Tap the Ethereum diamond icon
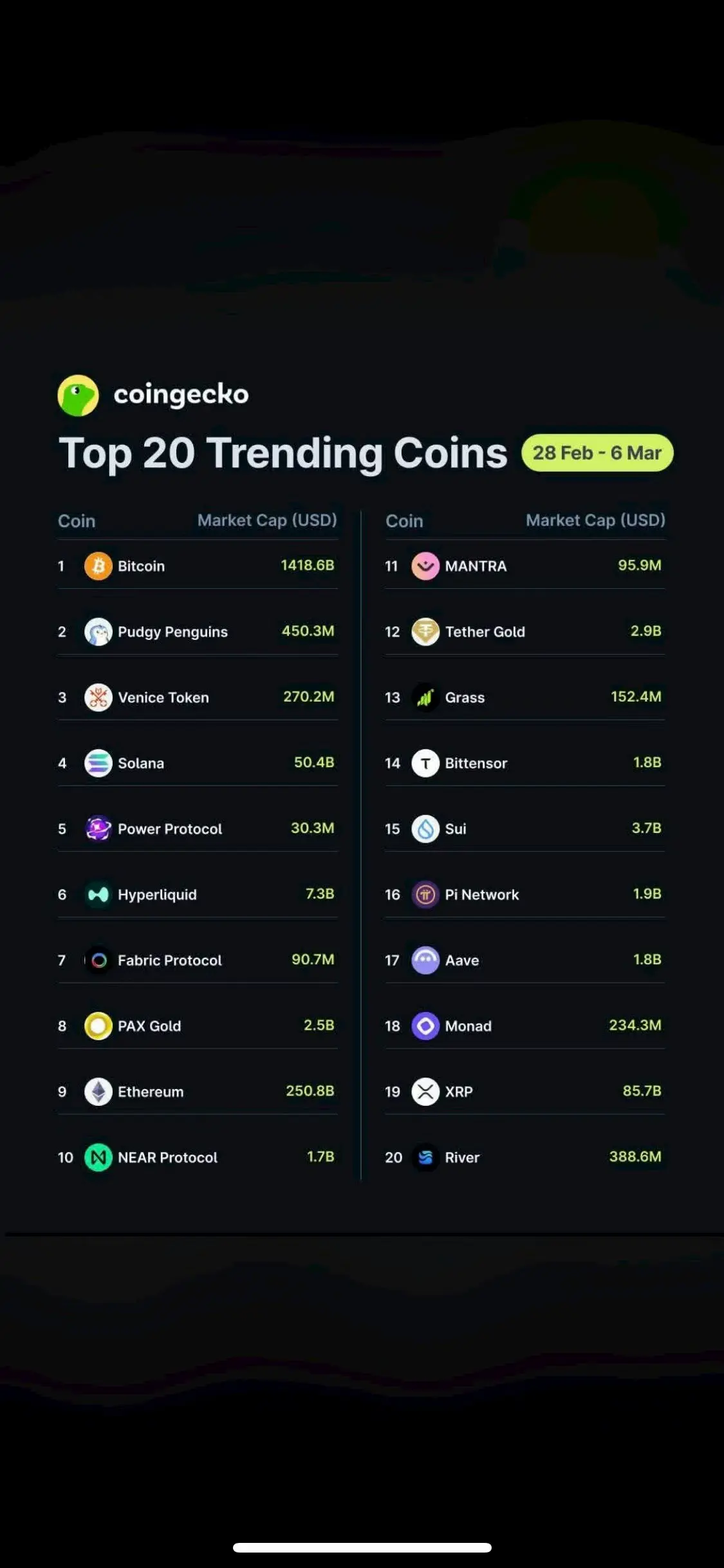Image resolution: width=724 pixels, height=1568 pixels. (x=98, y=1092)
